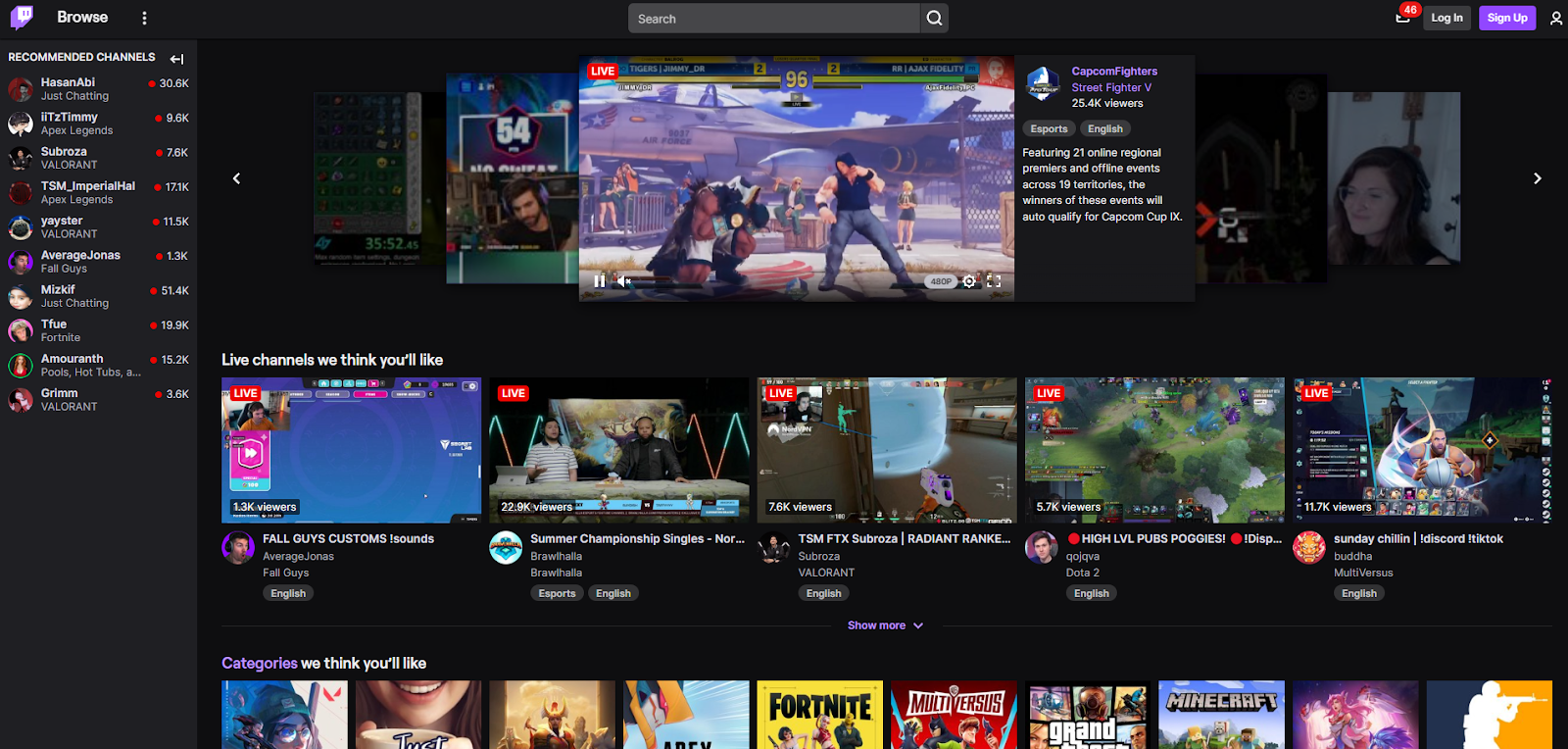Select the English tag on featured stream
This screenshot has width=1568, height=749.
(x=1105, y=129)
